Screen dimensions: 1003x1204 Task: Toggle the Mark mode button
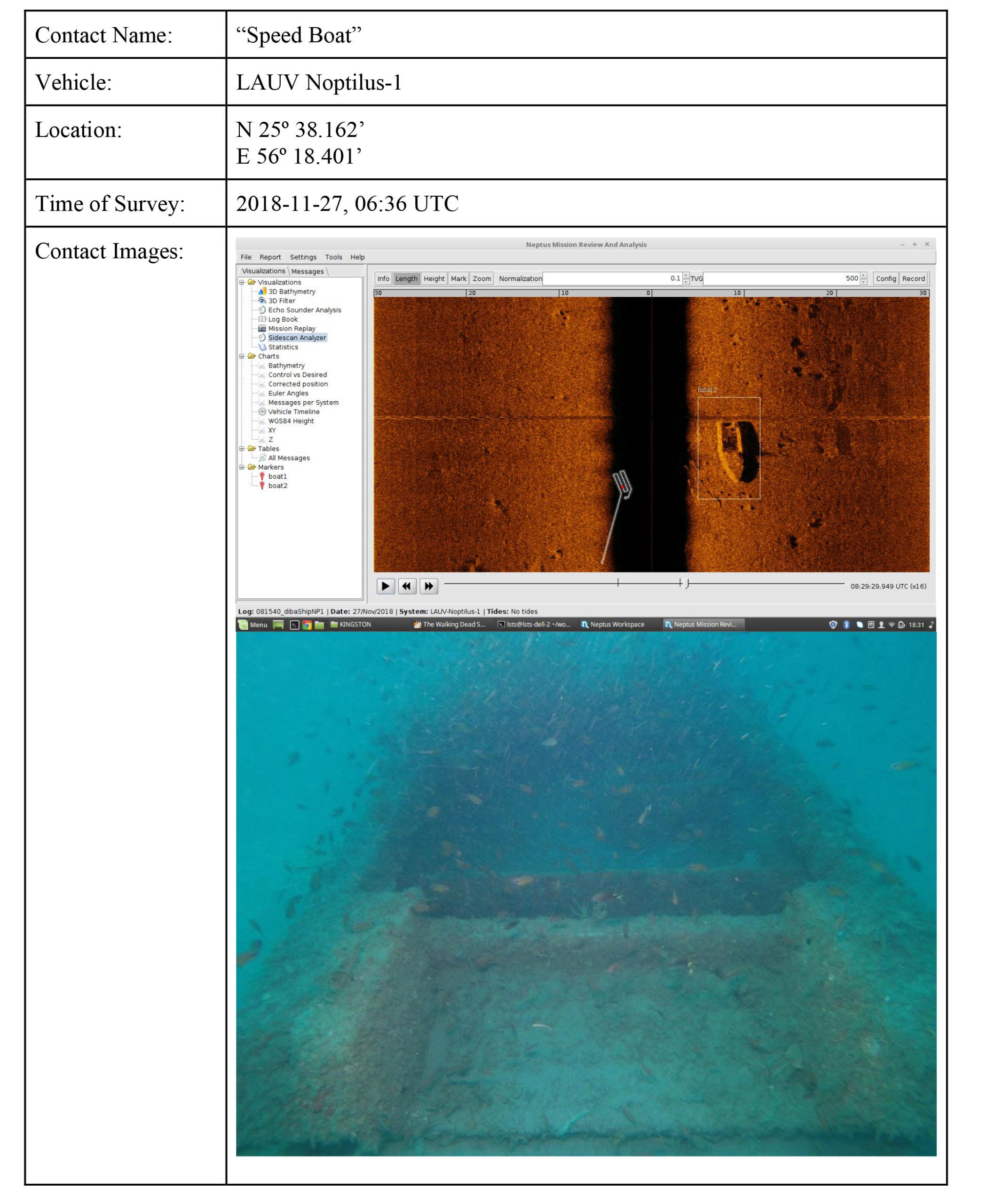(x=458, y=278)
